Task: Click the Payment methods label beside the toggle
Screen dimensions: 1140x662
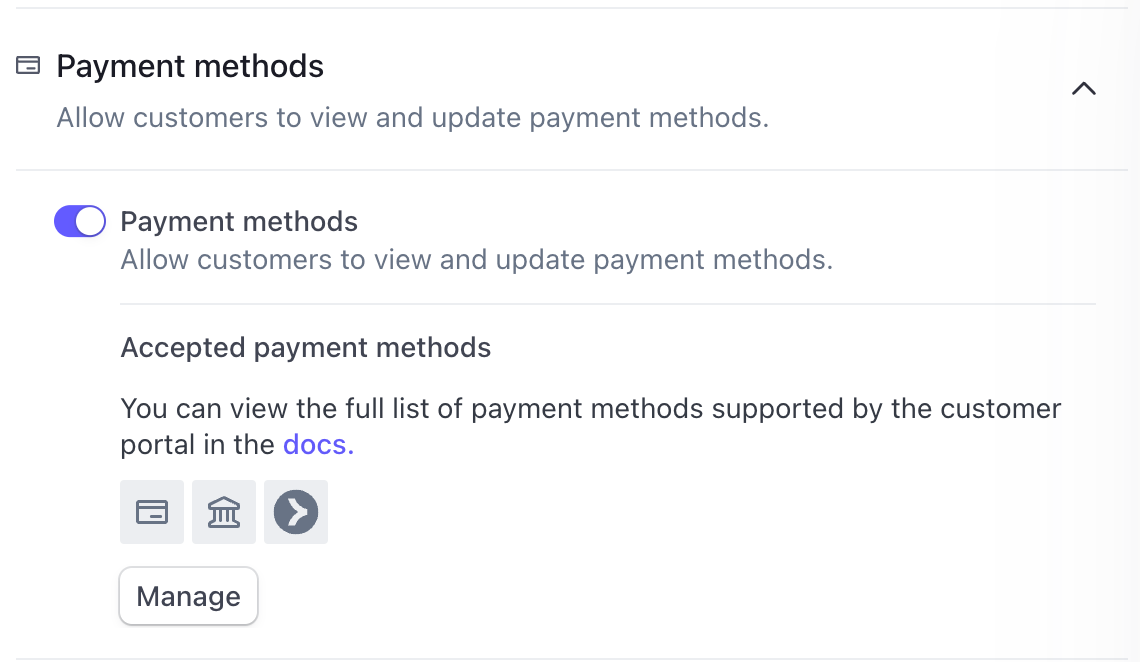Action: (239, 221)
